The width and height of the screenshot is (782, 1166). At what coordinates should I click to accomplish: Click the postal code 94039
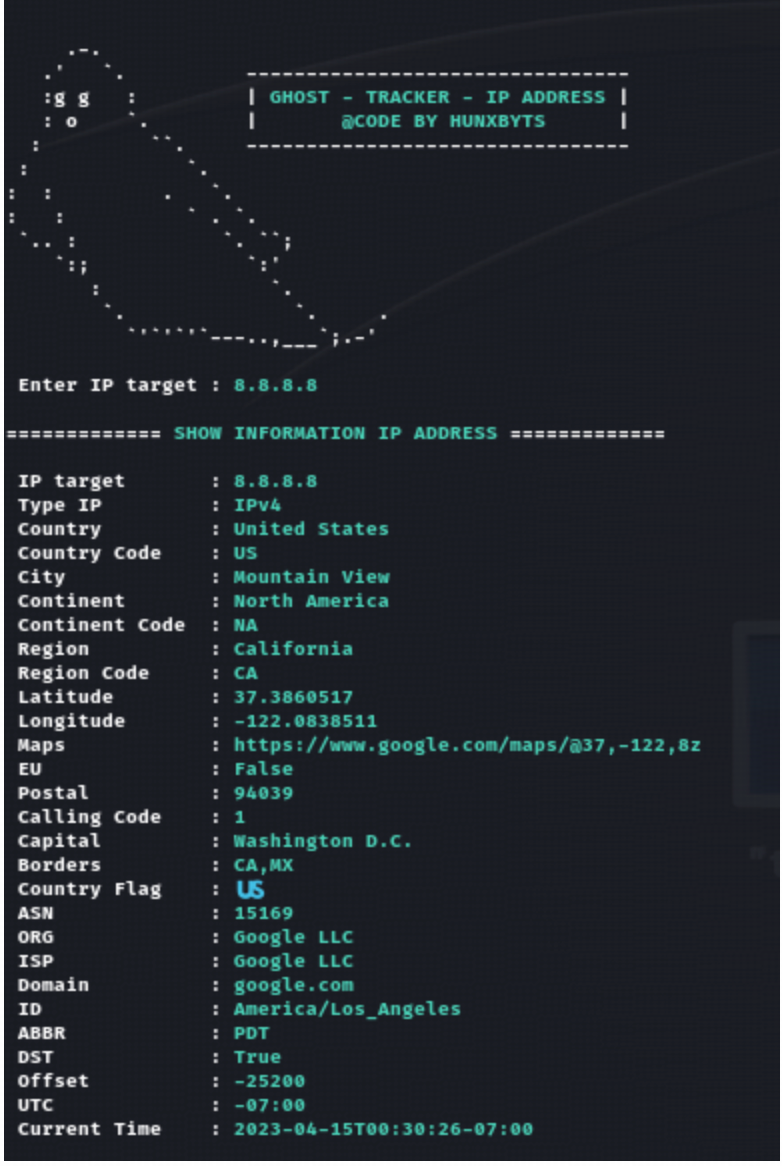click(x=263, y=793)
